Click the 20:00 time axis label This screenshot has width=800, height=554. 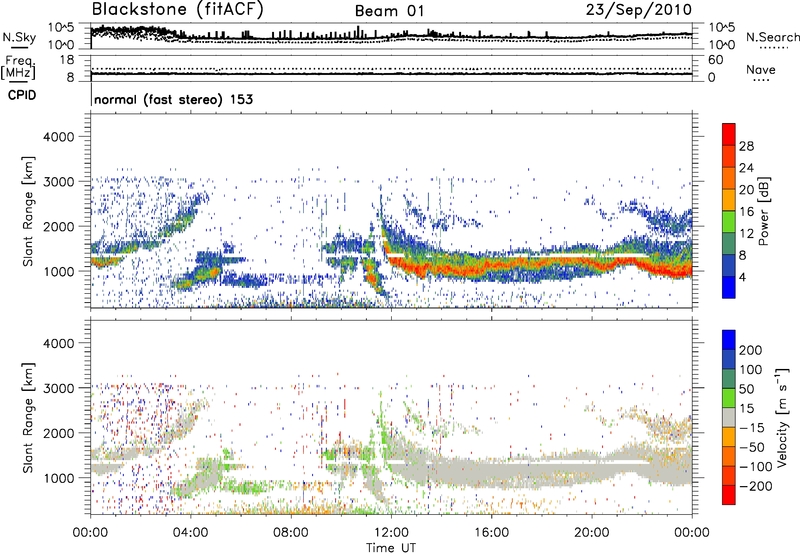(x=591, y=533)
